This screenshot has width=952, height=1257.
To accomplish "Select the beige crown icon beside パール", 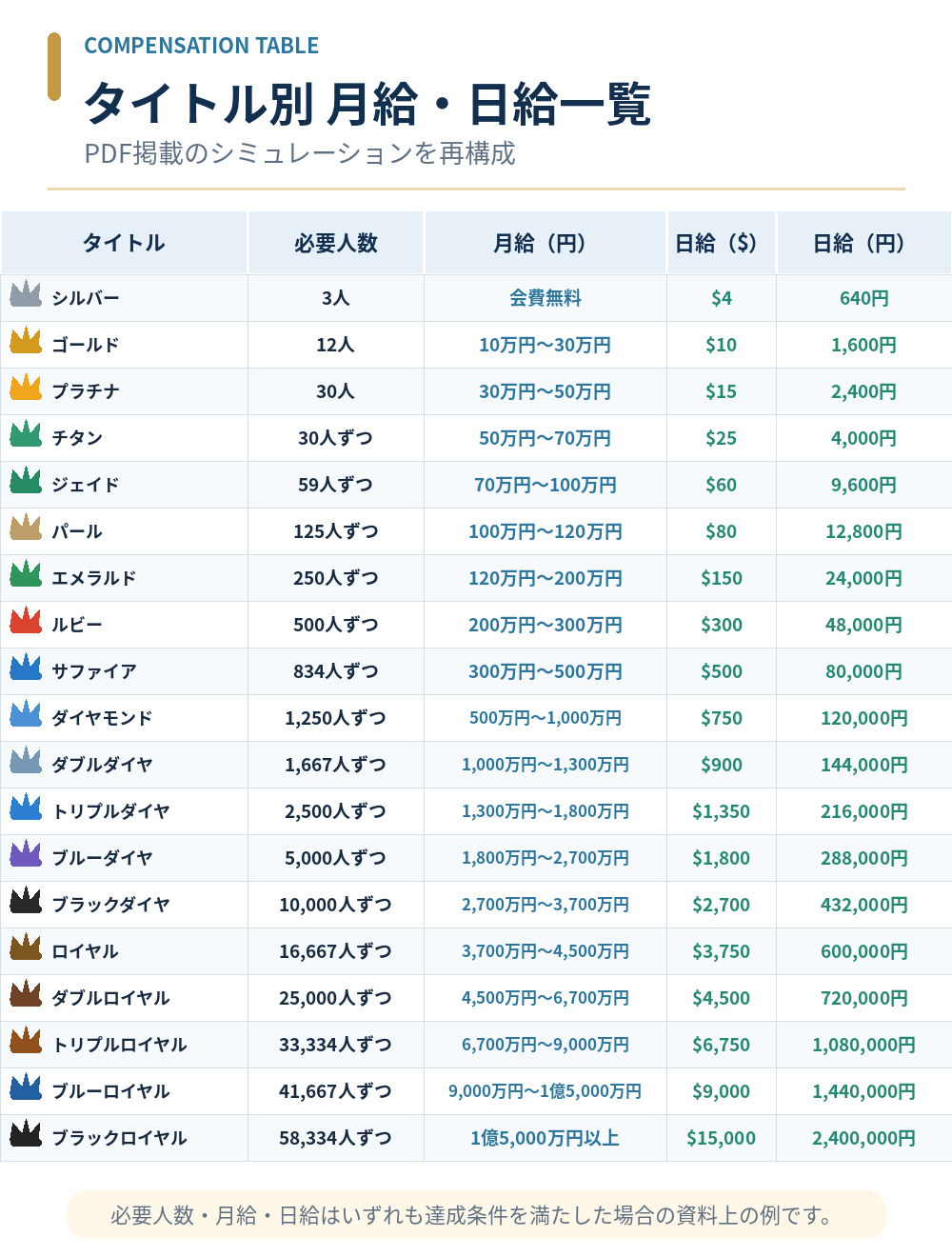I will click(26, 528).
